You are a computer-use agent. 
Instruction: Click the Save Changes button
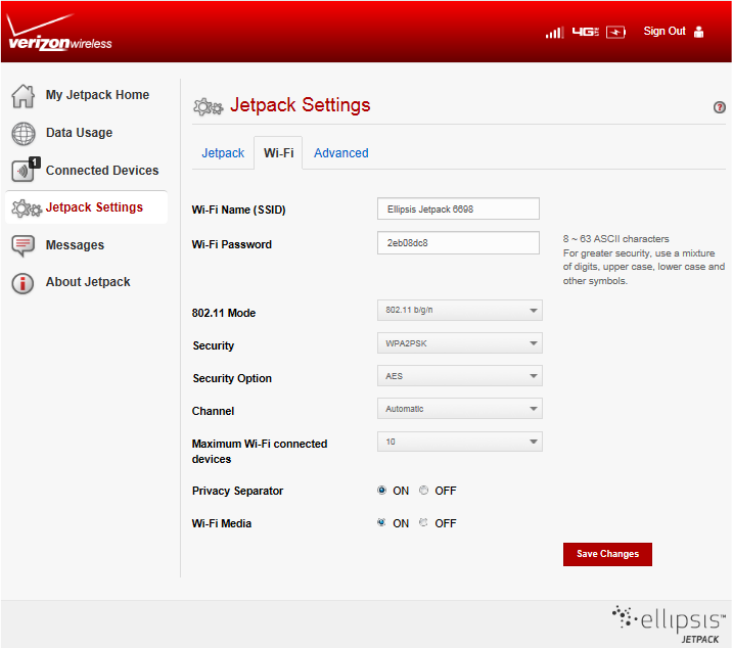(607, 554)
